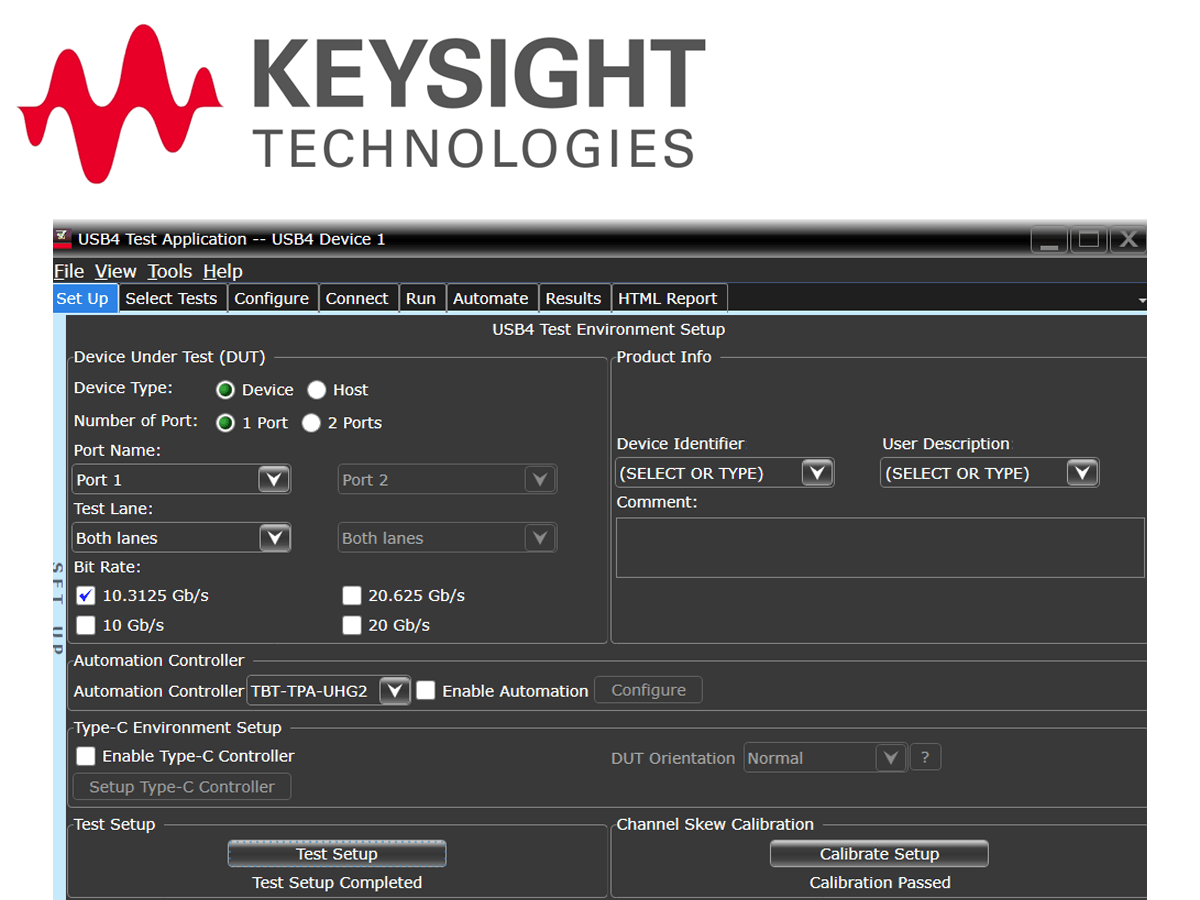The image size is (1200, 900).
Task: Click Calibrate Setup under Channel Skew Calibration
Action: click(x=878, y=853)
